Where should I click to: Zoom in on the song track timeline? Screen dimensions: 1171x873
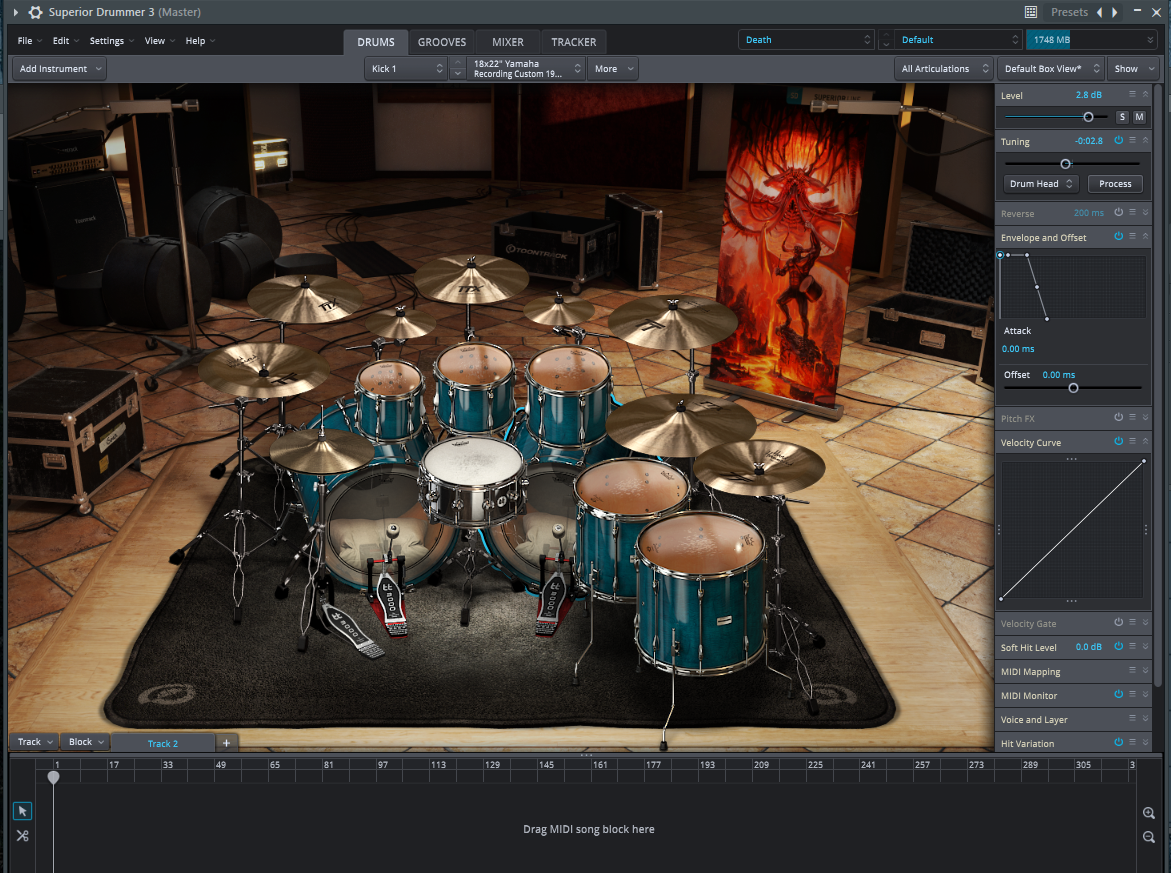(x=1149, y=813)
